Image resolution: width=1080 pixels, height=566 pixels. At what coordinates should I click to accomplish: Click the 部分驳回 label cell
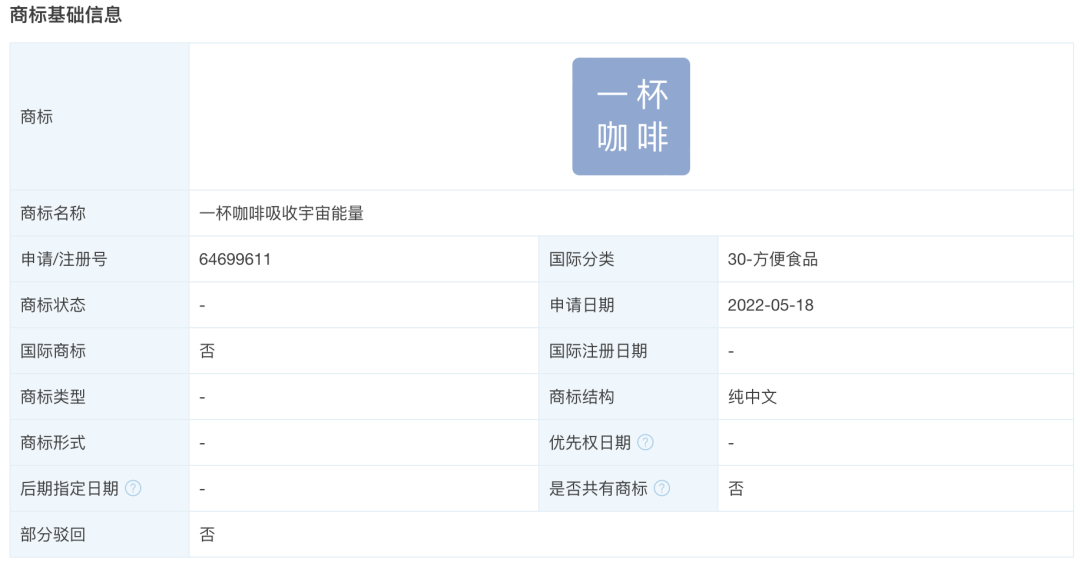point(53,534)
